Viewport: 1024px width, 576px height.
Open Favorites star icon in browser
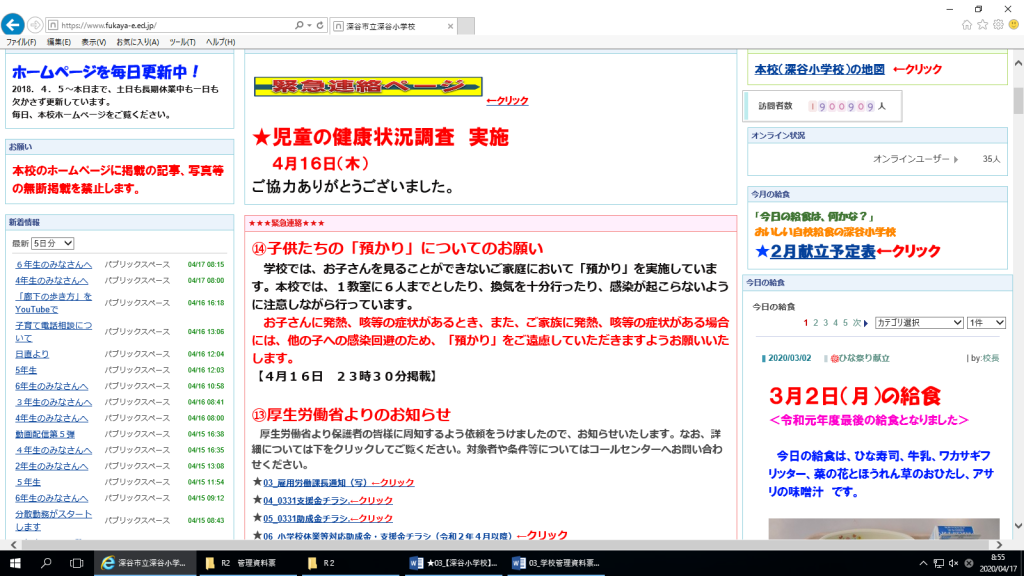coord(982,24)
